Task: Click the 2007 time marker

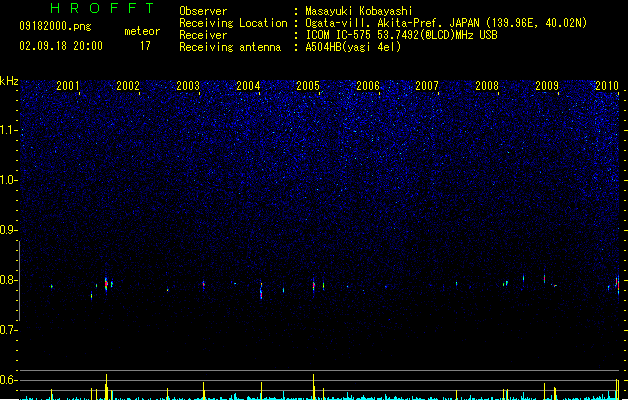Action: tap(427, 86)
